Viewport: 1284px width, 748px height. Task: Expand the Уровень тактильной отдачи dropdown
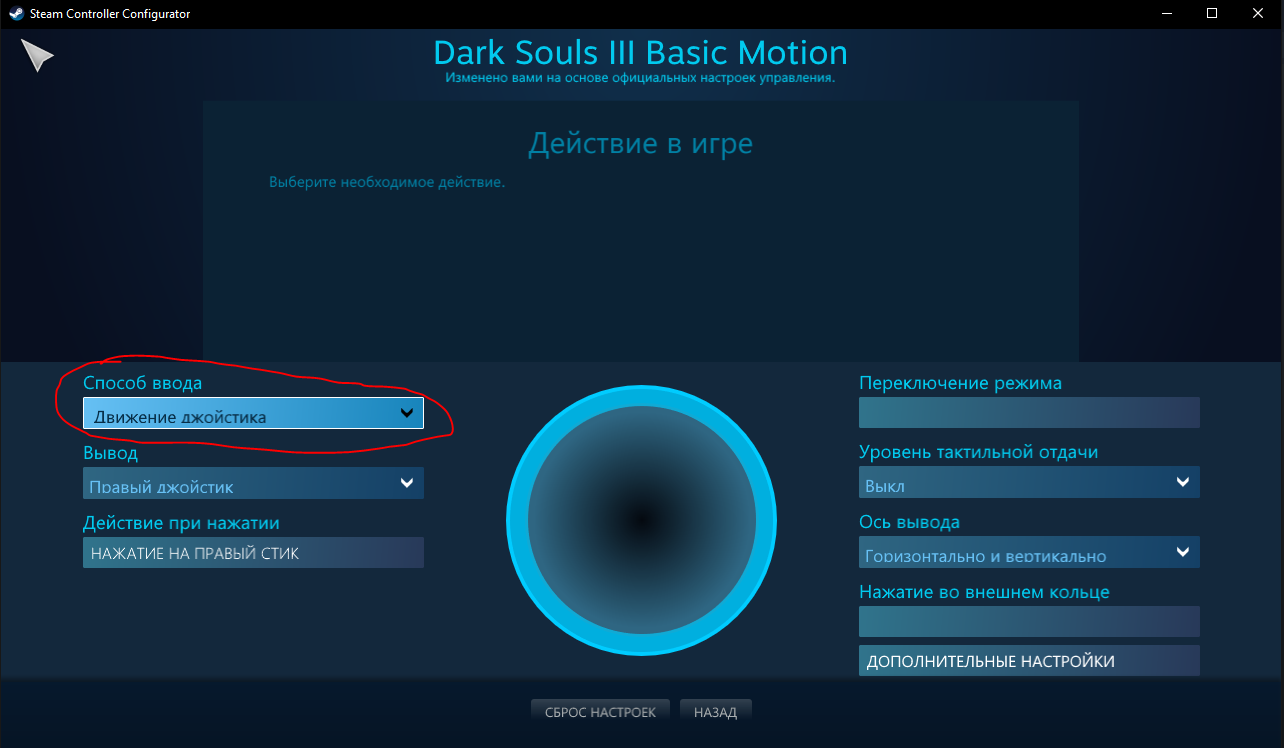(1029, 483)
